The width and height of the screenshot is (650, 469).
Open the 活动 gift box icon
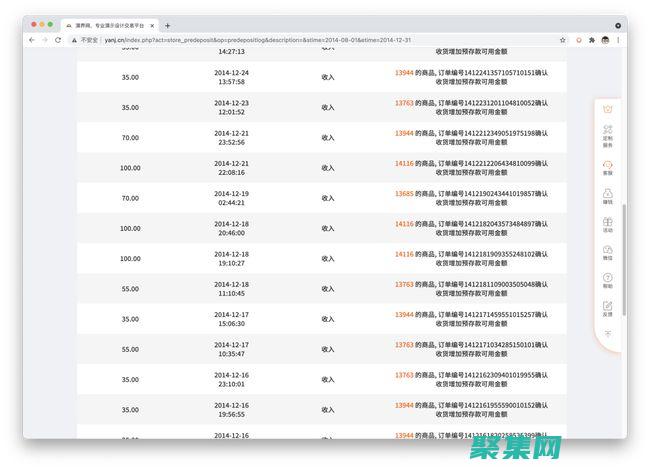pyautogui.click(x=608, y=224)
